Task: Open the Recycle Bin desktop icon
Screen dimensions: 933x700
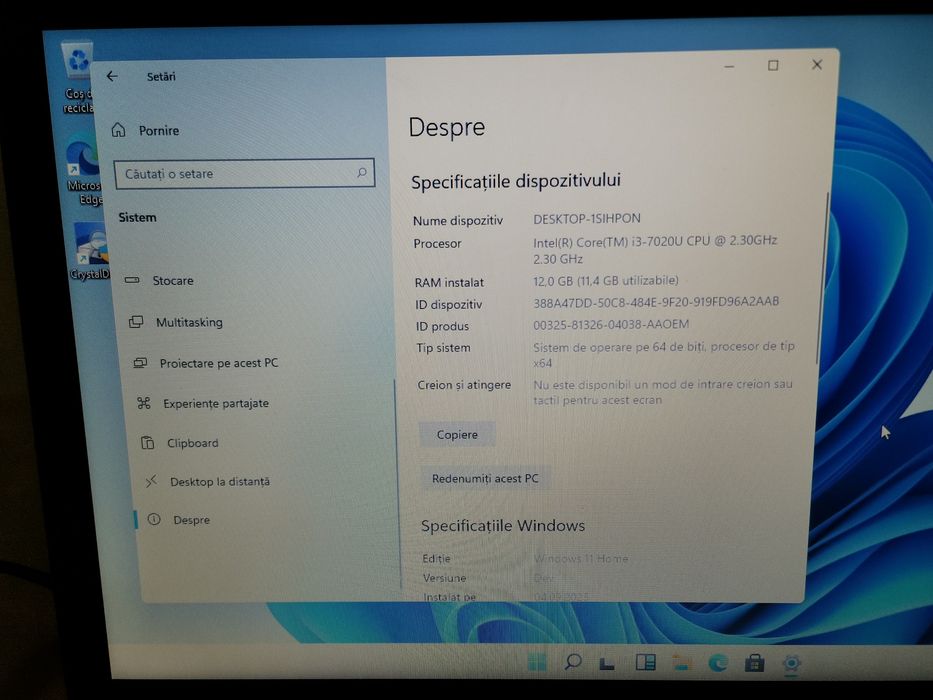Action: coord(78,77)
